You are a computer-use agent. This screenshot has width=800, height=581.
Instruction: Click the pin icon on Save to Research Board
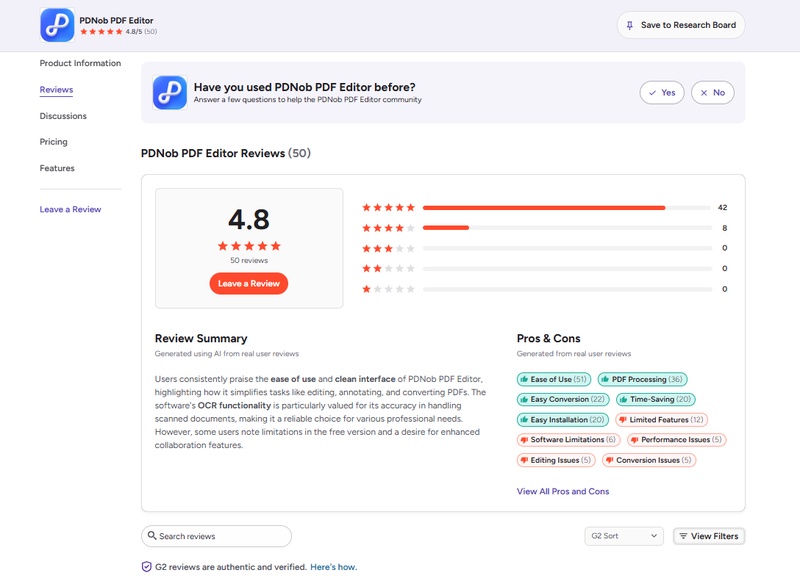[x=630, y=25]
